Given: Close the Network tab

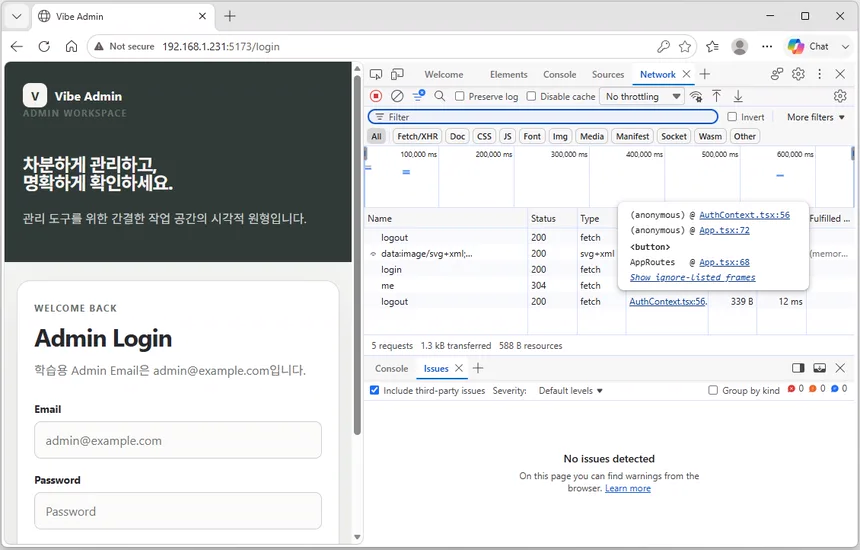Looking at the screenshot, I should 686,74.
